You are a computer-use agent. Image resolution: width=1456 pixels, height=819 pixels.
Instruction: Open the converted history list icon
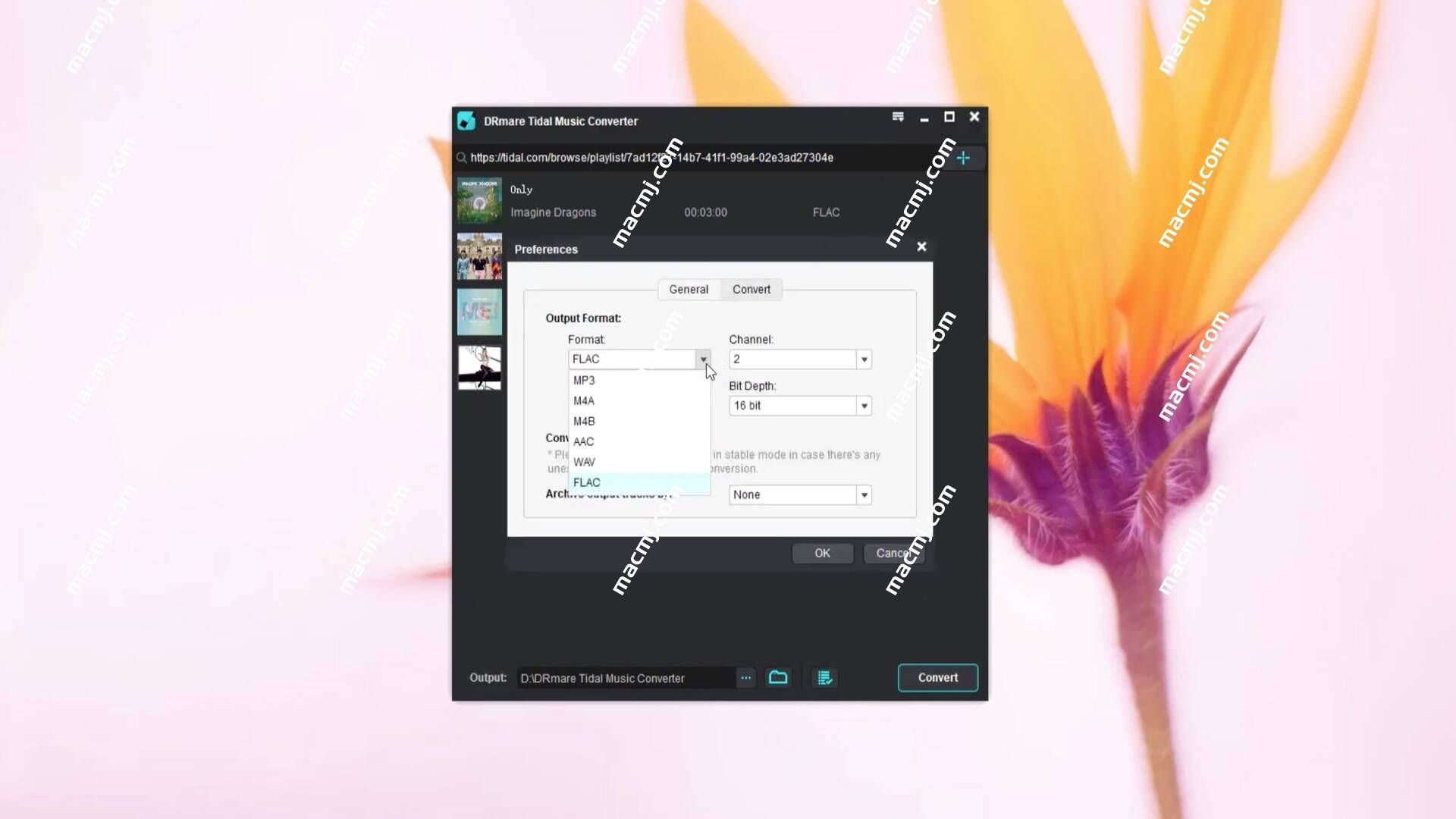coord(824,677)
